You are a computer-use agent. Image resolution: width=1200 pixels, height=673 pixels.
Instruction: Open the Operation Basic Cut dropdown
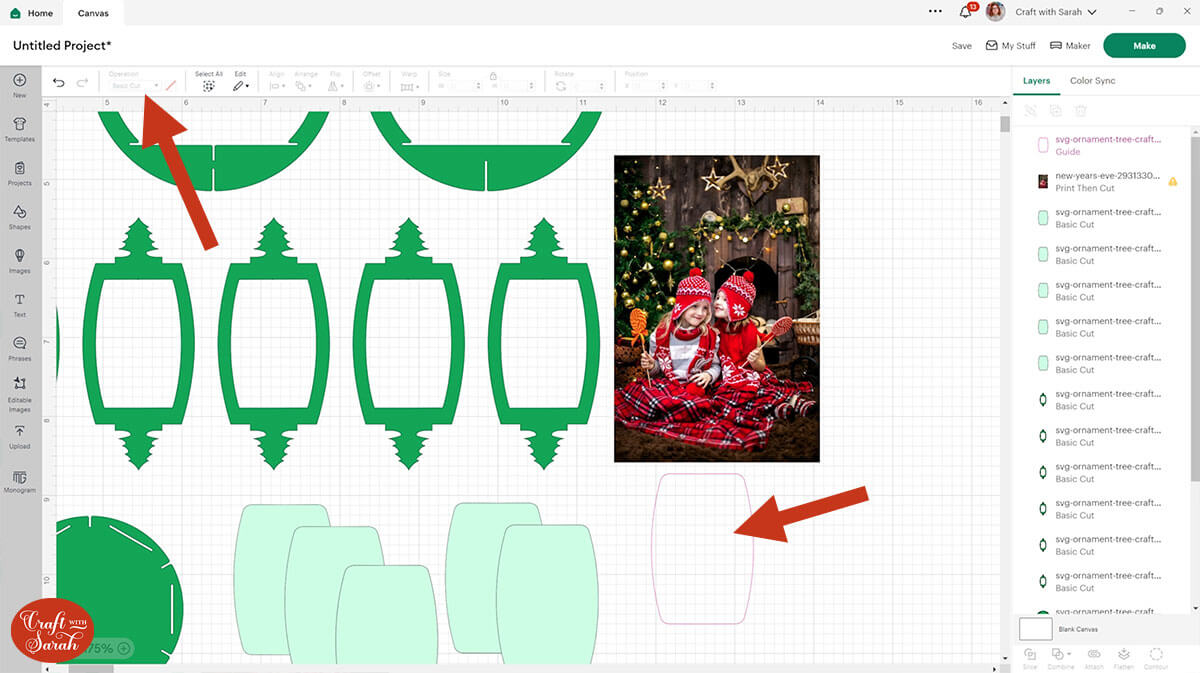click(x=134, y=86)
